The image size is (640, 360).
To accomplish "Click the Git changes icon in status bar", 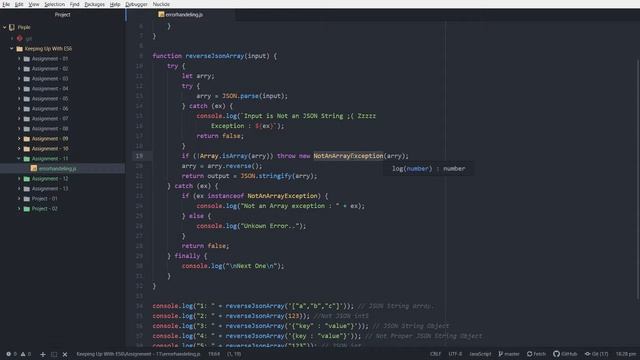I will click(587, 354).
